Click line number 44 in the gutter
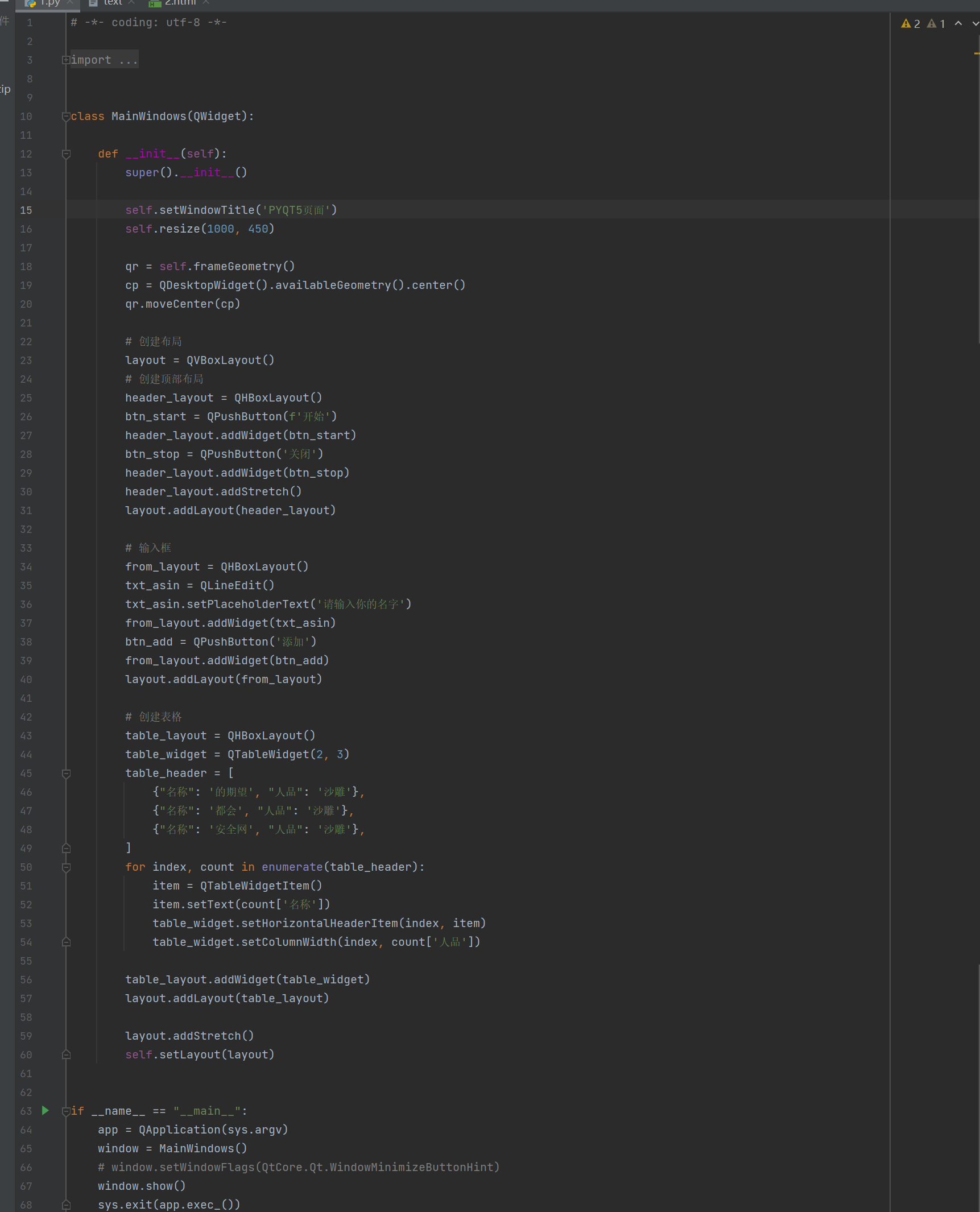The width and height of the screenshot is (980, 1212). [x=26, y=755]
